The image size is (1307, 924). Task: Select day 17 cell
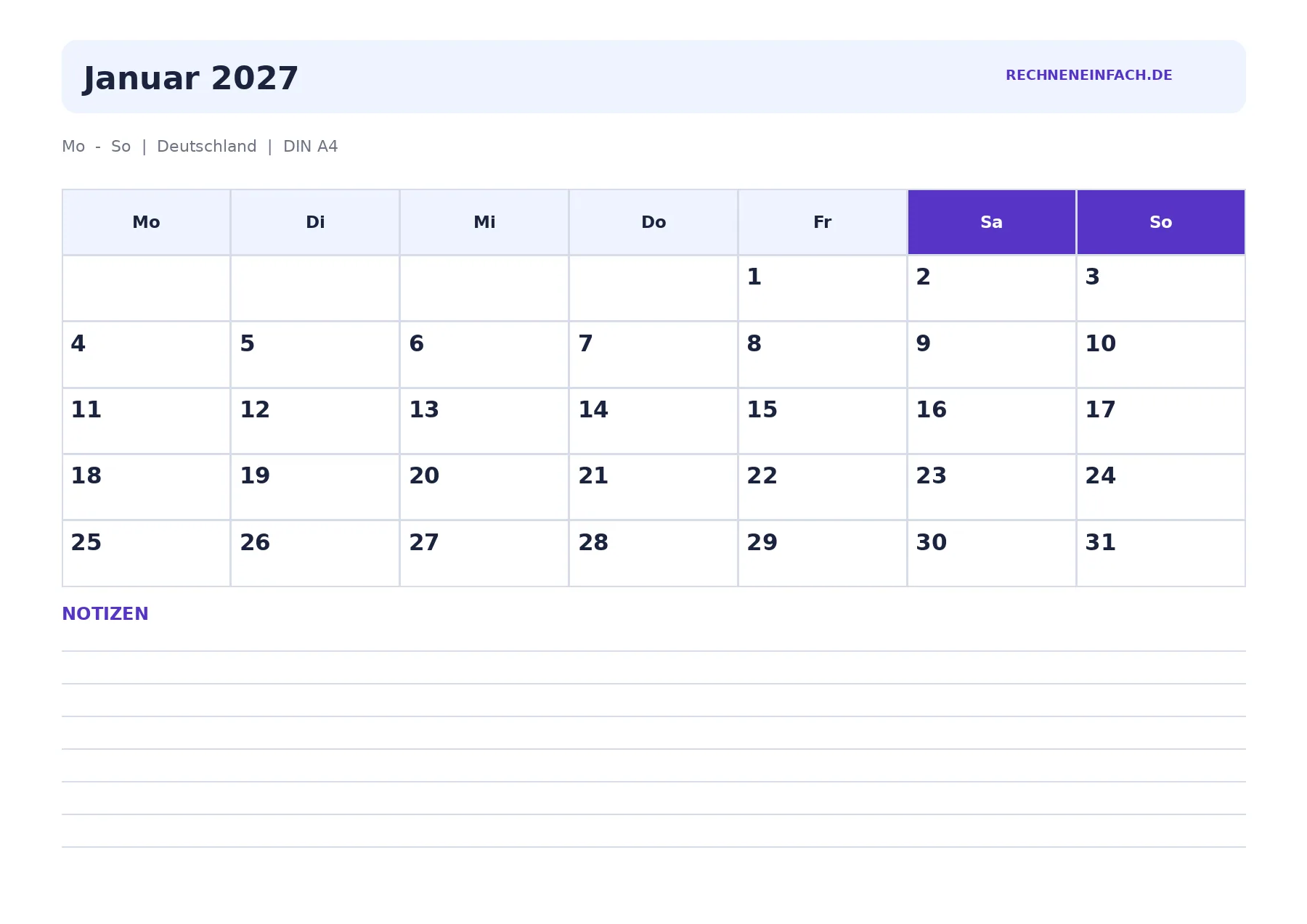tap(1161, 421)
